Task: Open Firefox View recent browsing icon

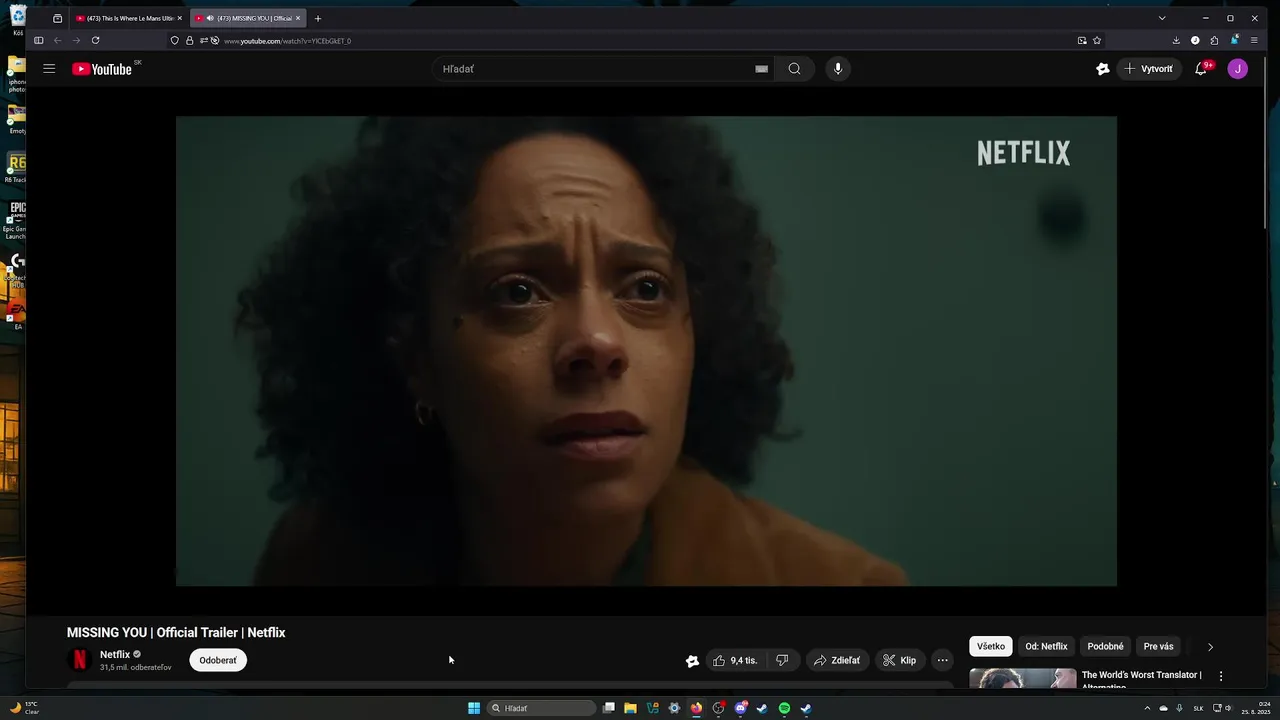Action: tap(57, 18)
